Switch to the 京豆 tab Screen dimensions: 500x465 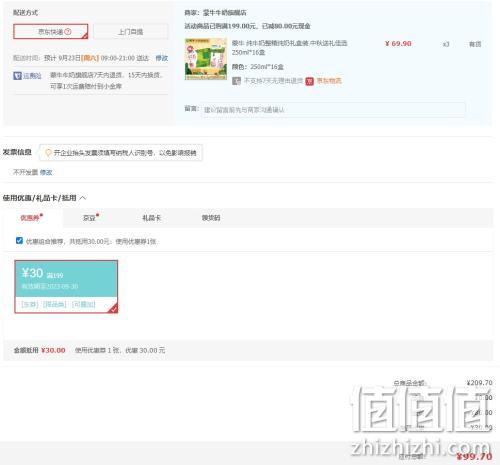[89, 218]
